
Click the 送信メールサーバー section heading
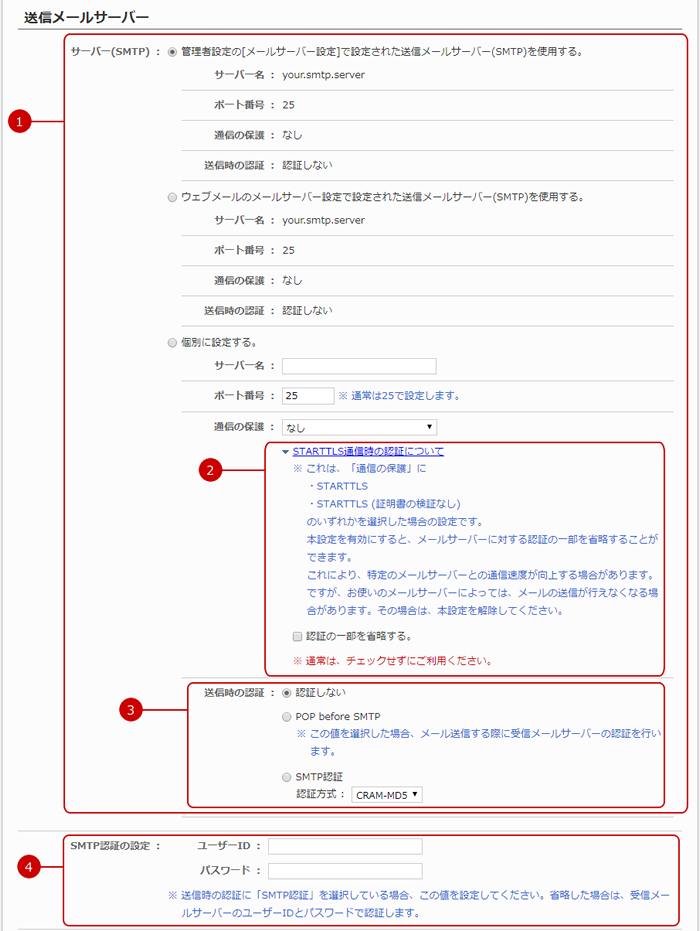(86, 17)
